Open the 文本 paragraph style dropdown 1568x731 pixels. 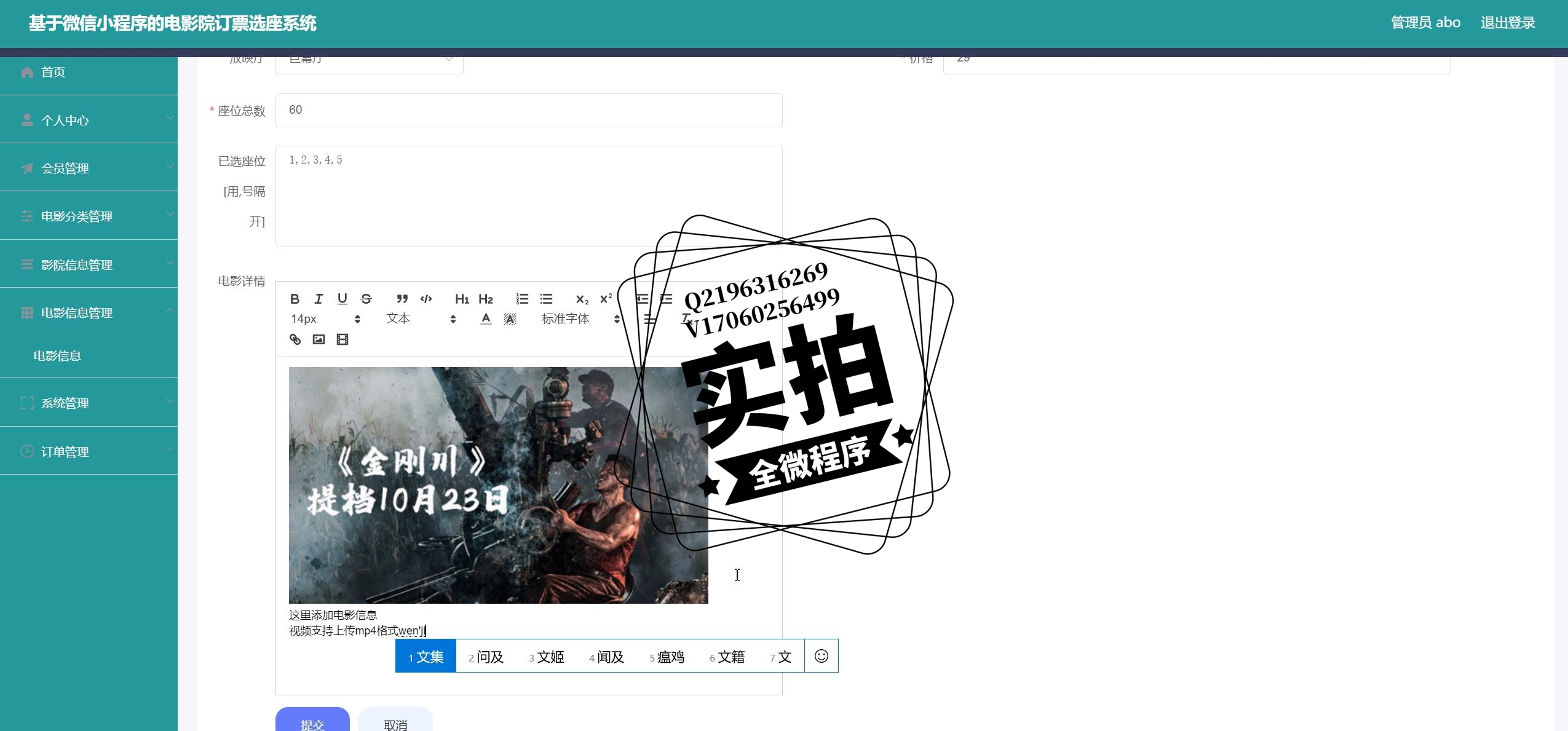point(421,318)
